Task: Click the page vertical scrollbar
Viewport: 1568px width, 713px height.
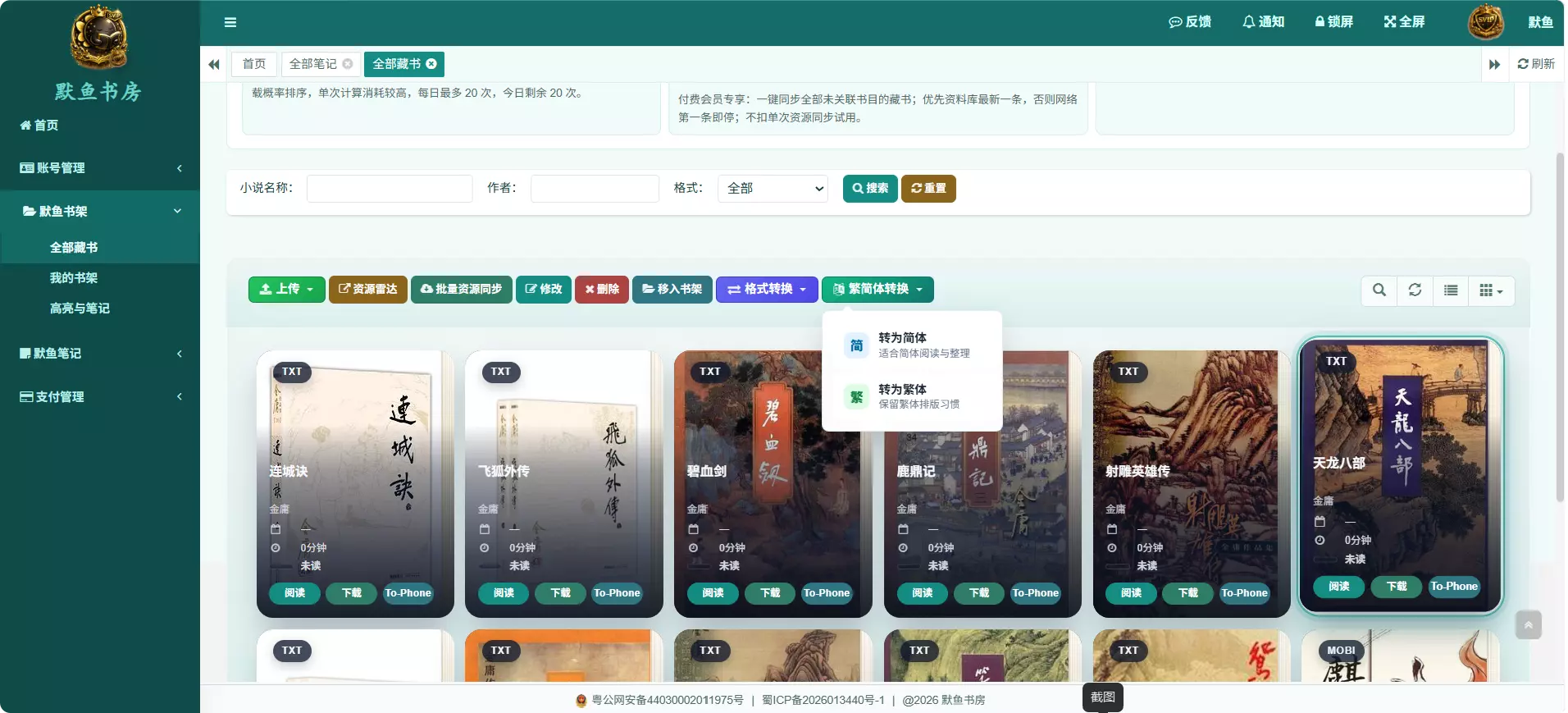Action: pyautogui.click(x=1560, y=327)
